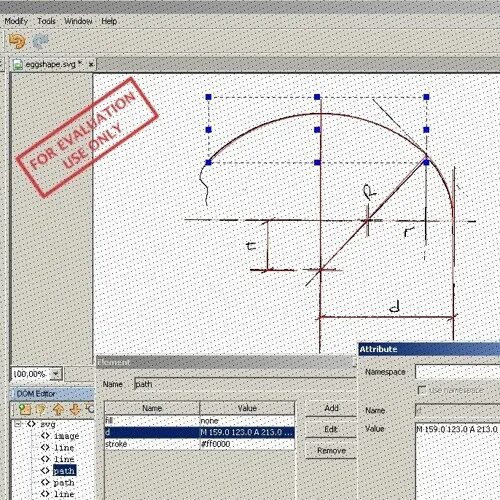Select the d attribute row

(200, 432)
